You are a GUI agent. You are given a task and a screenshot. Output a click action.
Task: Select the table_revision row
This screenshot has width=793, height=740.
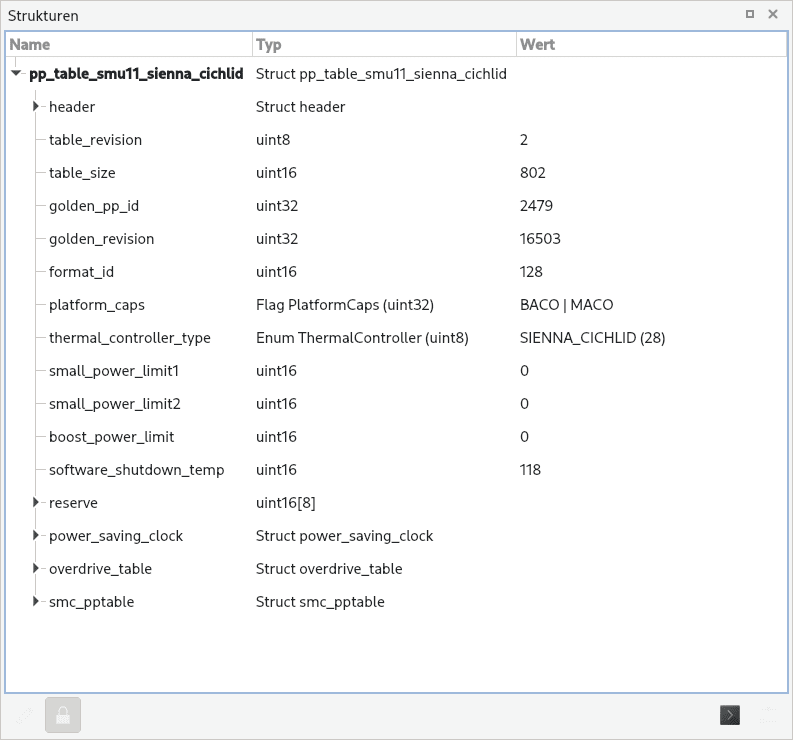pos(396,140)
